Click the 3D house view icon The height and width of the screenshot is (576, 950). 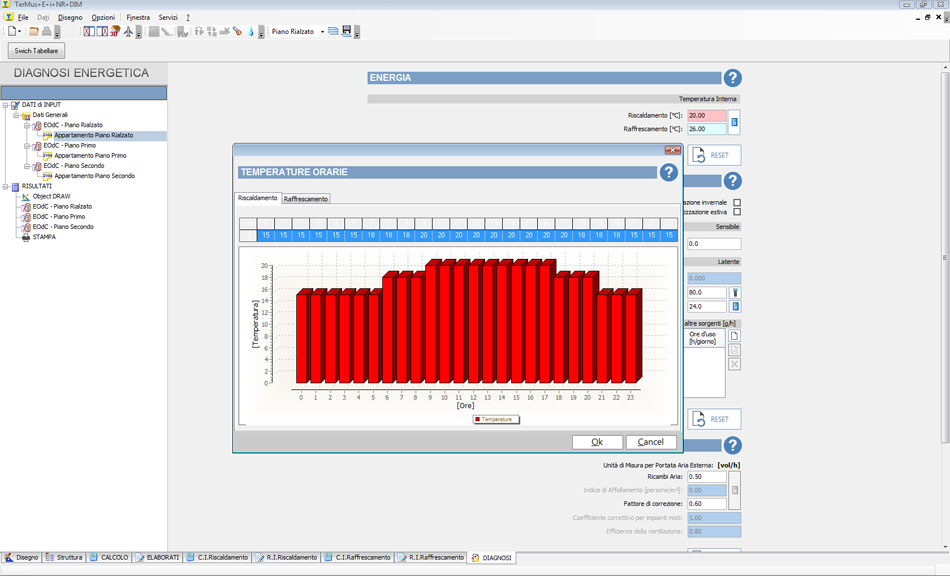click(x=115, y=31)
